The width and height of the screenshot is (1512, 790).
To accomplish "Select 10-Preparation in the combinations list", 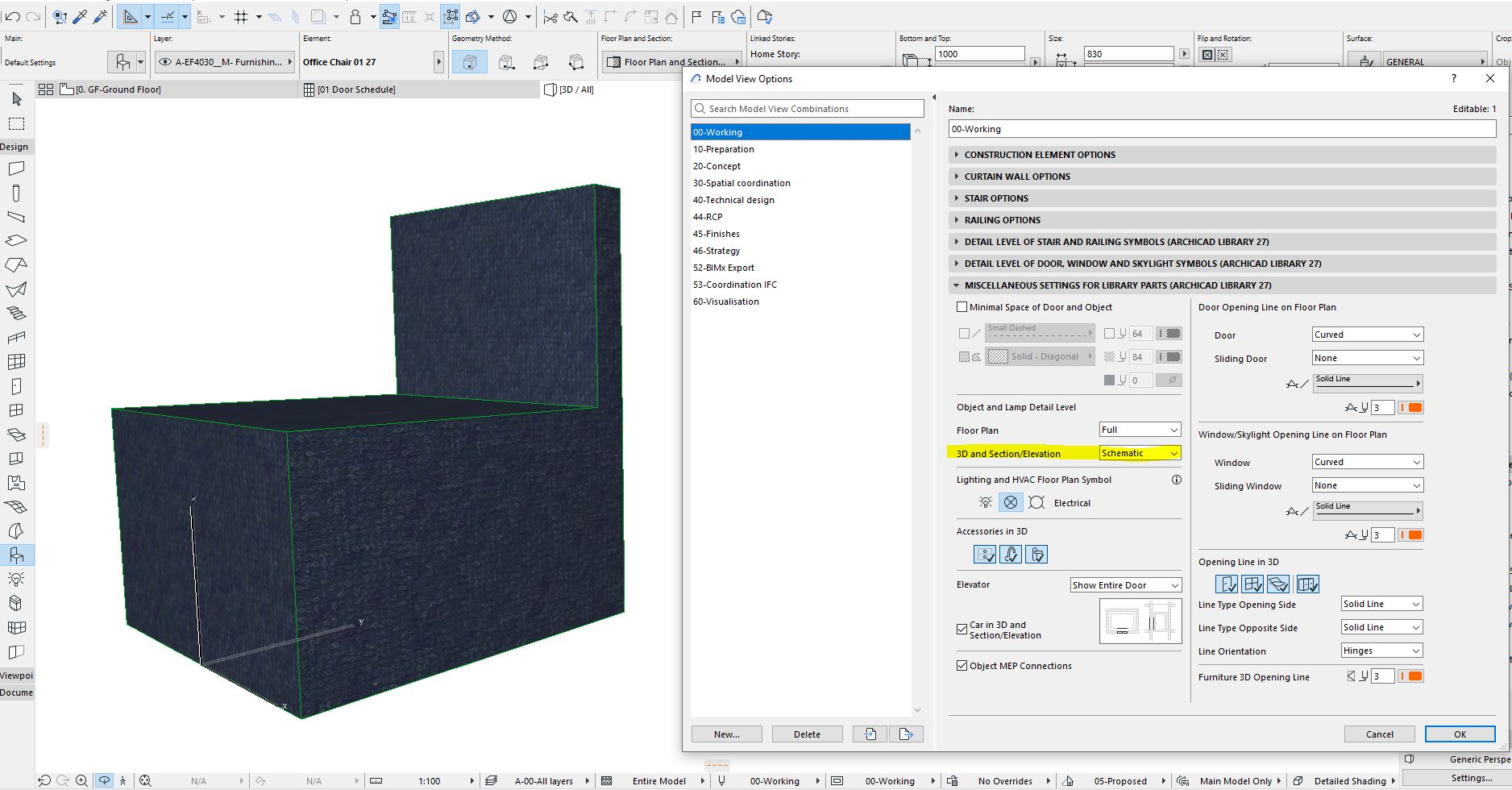I will [x=801, y=149].
